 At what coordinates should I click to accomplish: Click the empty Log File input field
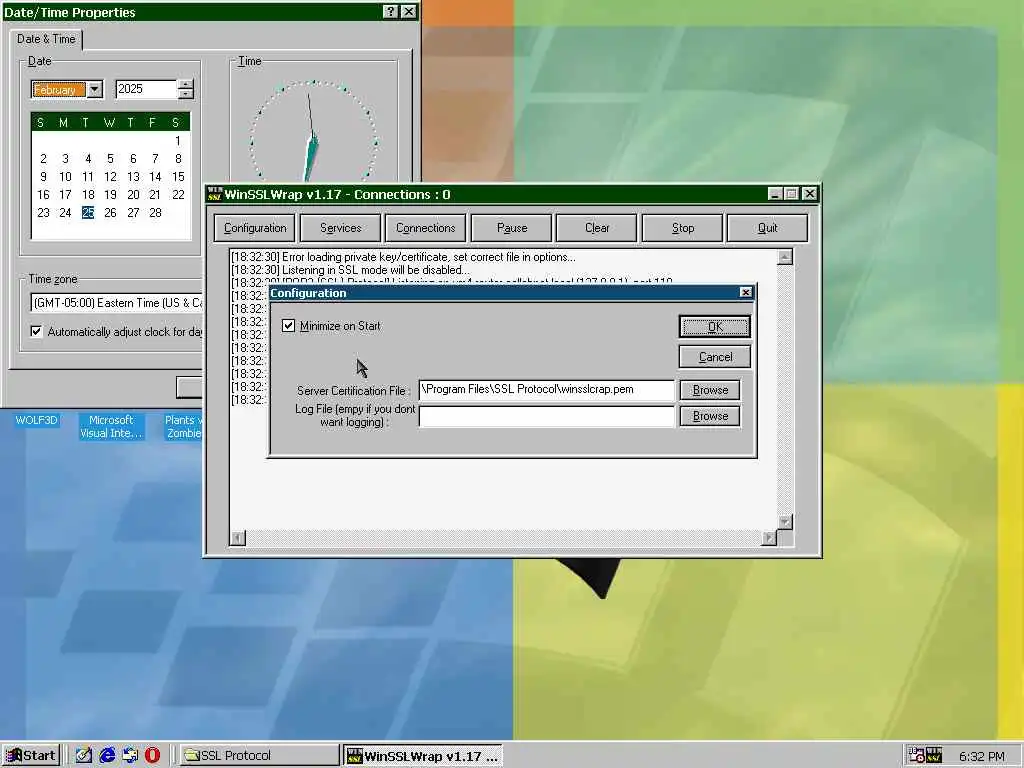(x=547, y=416)
